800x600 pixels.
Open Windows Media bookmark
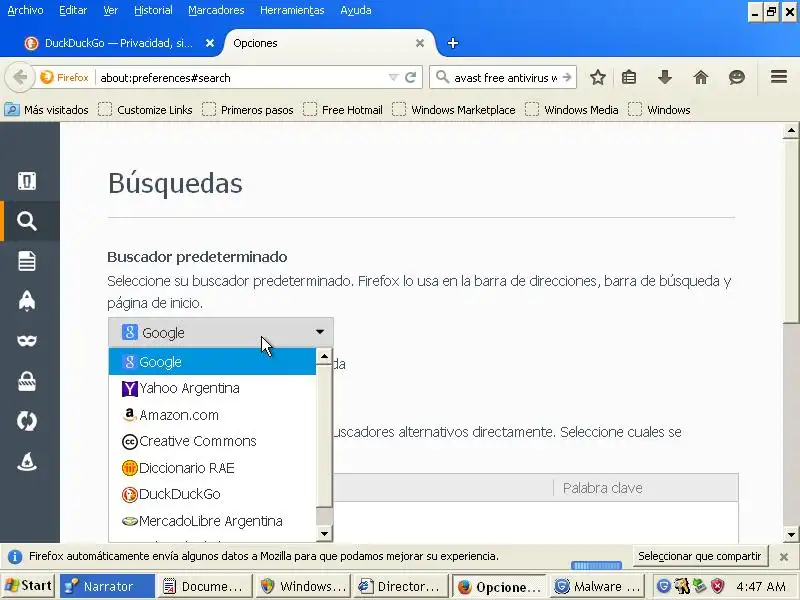[572, 110]
